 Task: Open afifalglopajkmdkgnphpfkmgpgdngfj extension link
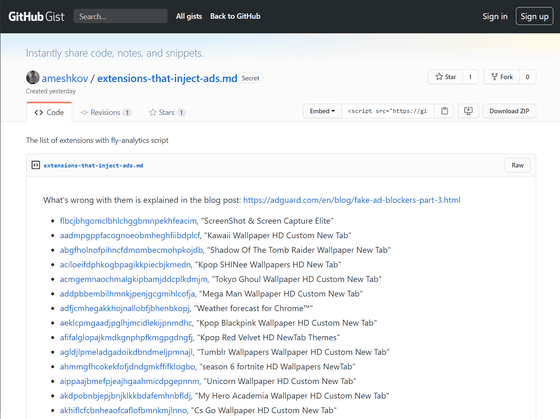(126, 338)
